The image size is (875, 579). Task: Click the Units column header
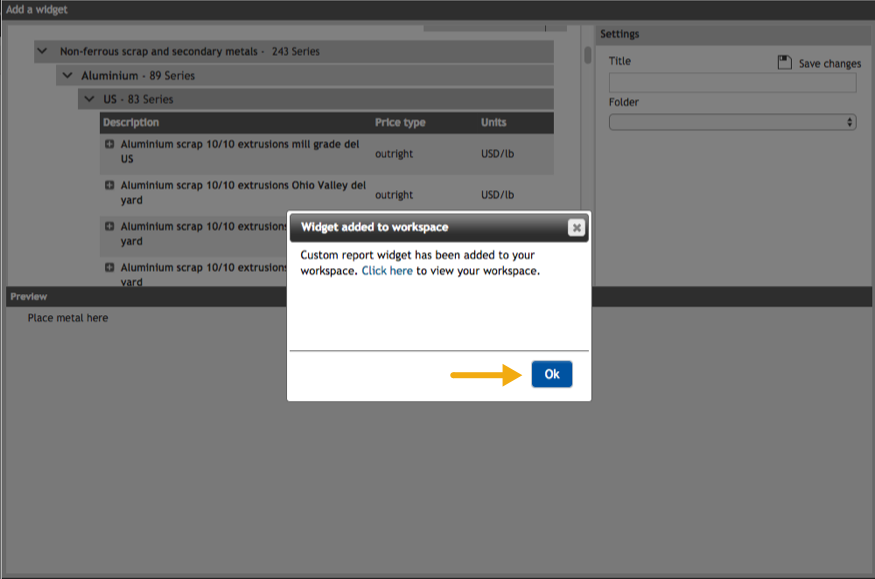(x=494, y=123)
